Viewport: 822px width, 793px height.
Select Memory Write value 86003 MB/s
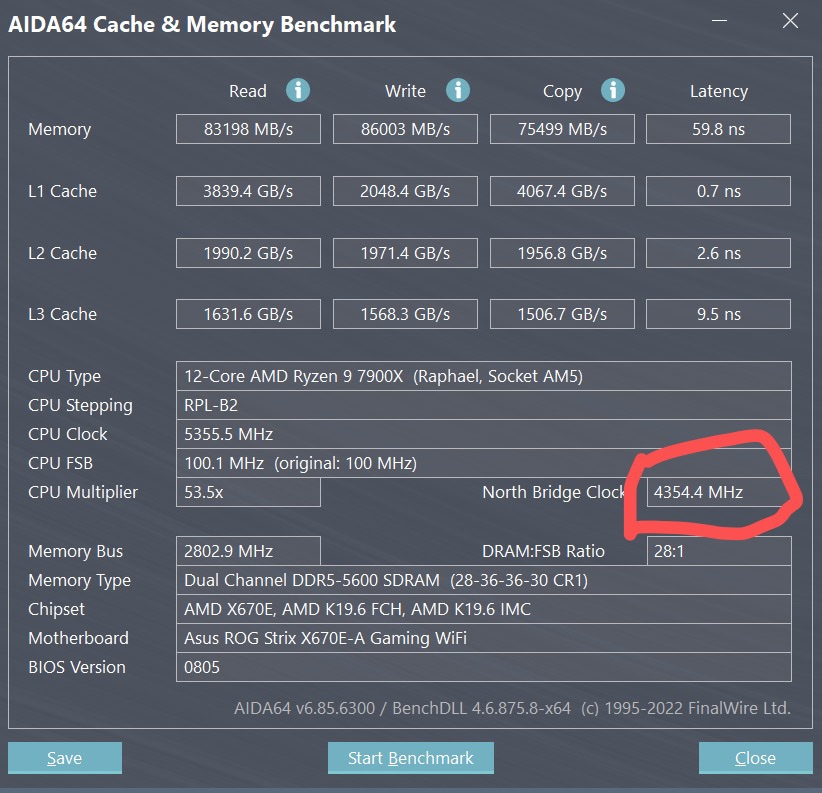point(405,129)
